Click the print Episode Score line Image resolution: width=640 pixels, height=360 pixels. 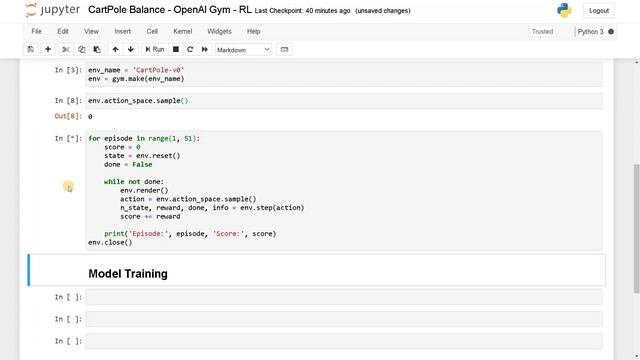190,234
